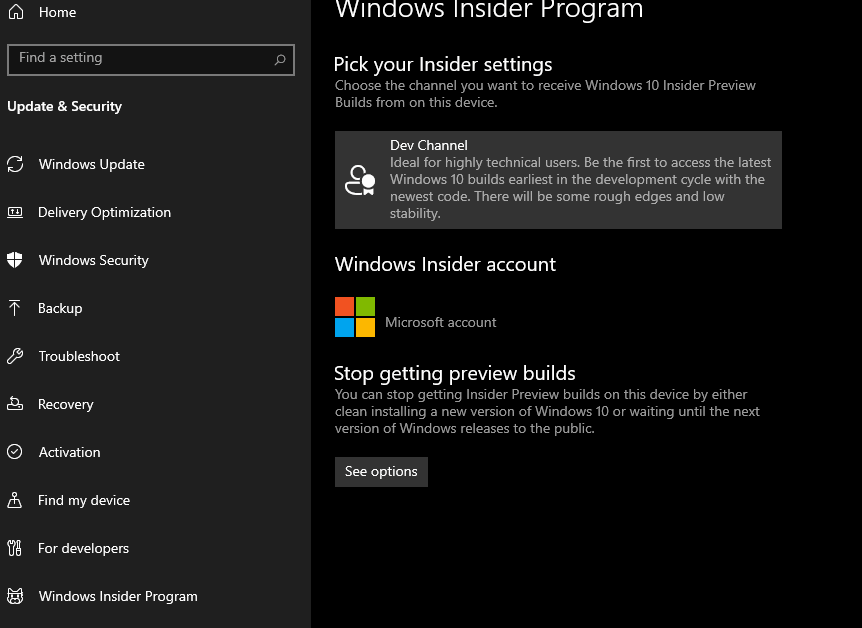Open the Troubleshoot page
Viewport: 862px width, 628px height.
pyautogui.click(x=79, y=356)
